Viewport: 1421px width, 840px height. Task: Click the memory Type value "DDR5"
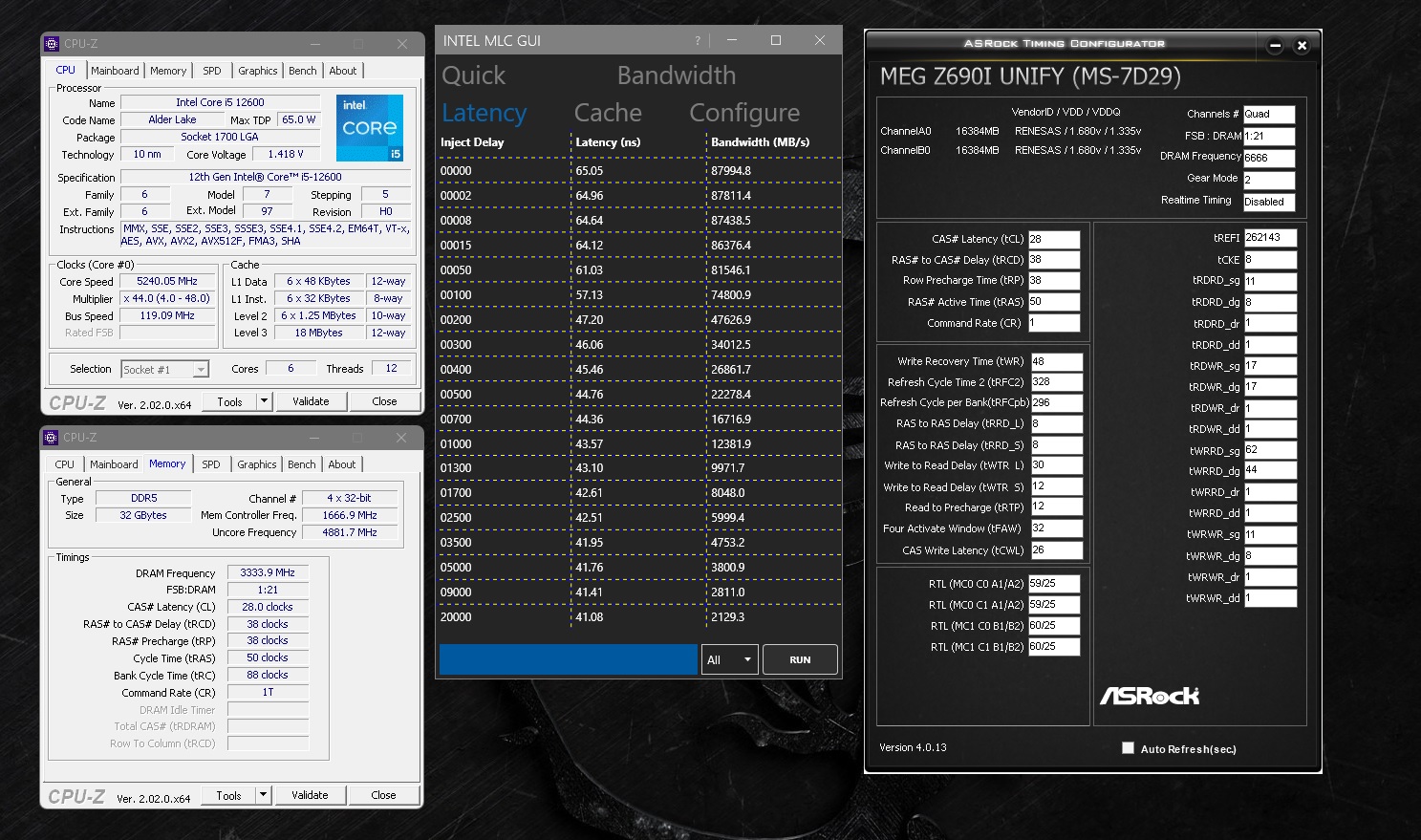(144, 498)
